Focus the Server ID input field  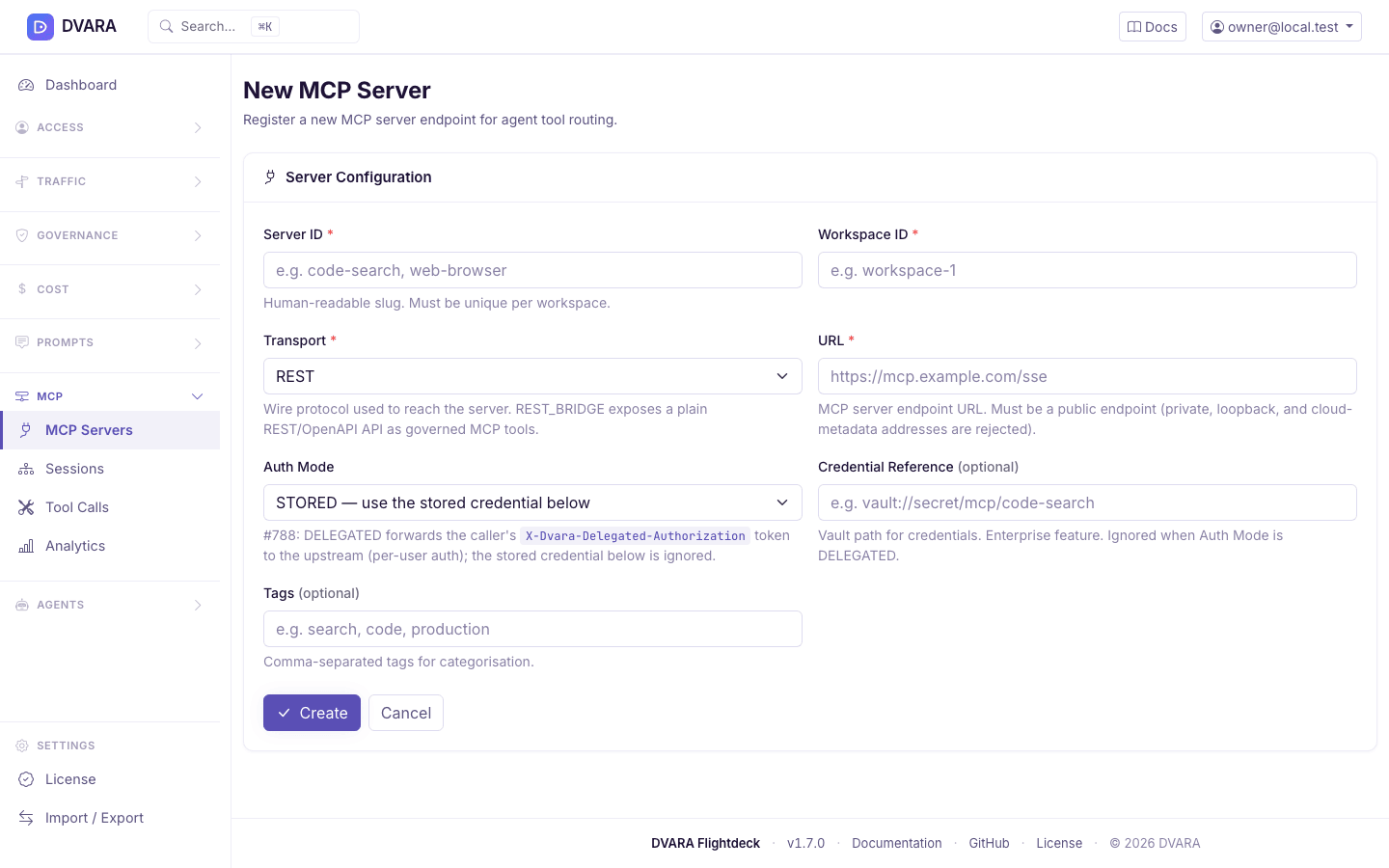click(x=532, y=270)
